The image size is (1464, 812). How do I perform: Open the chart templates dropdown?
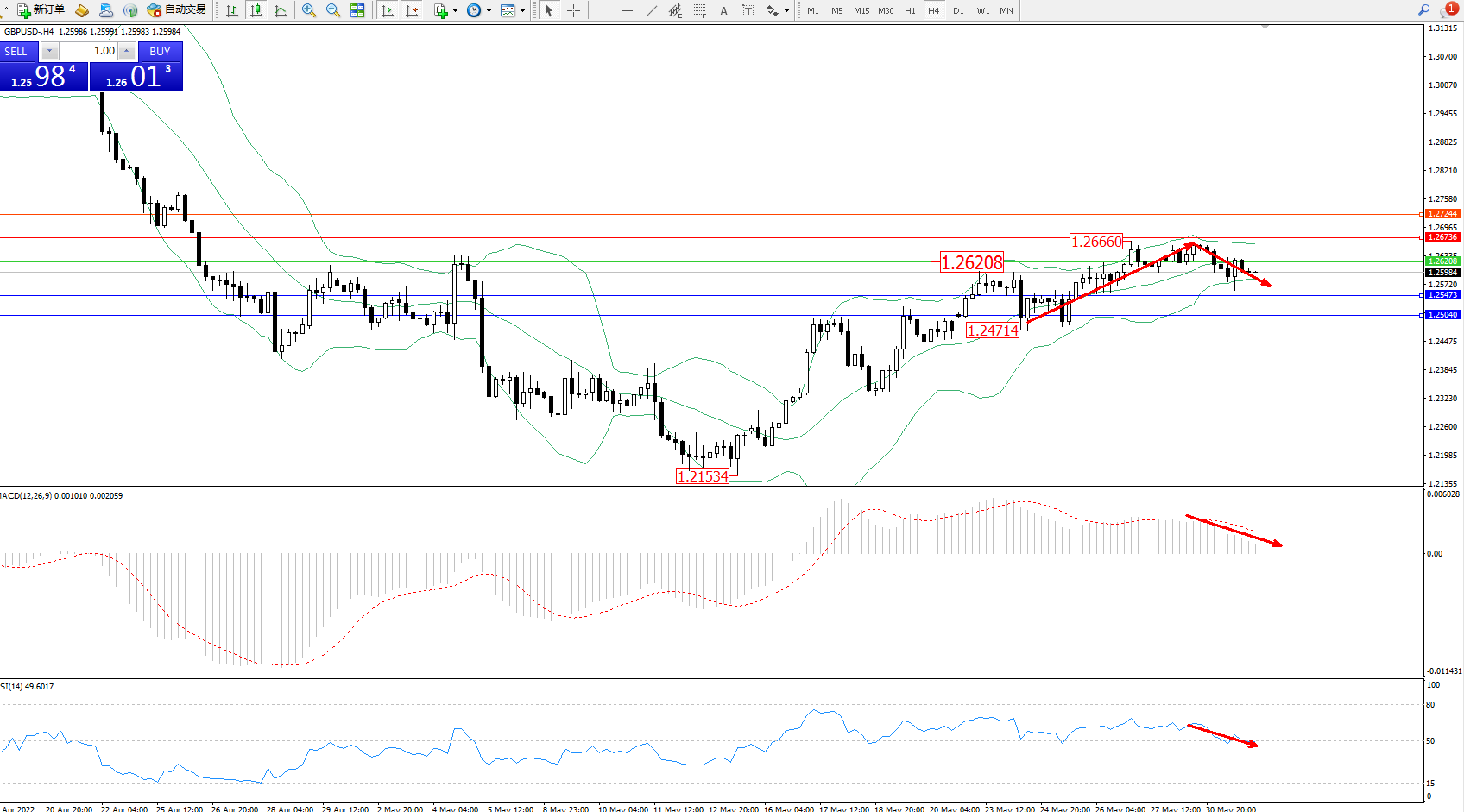click(x=522, y=10)
